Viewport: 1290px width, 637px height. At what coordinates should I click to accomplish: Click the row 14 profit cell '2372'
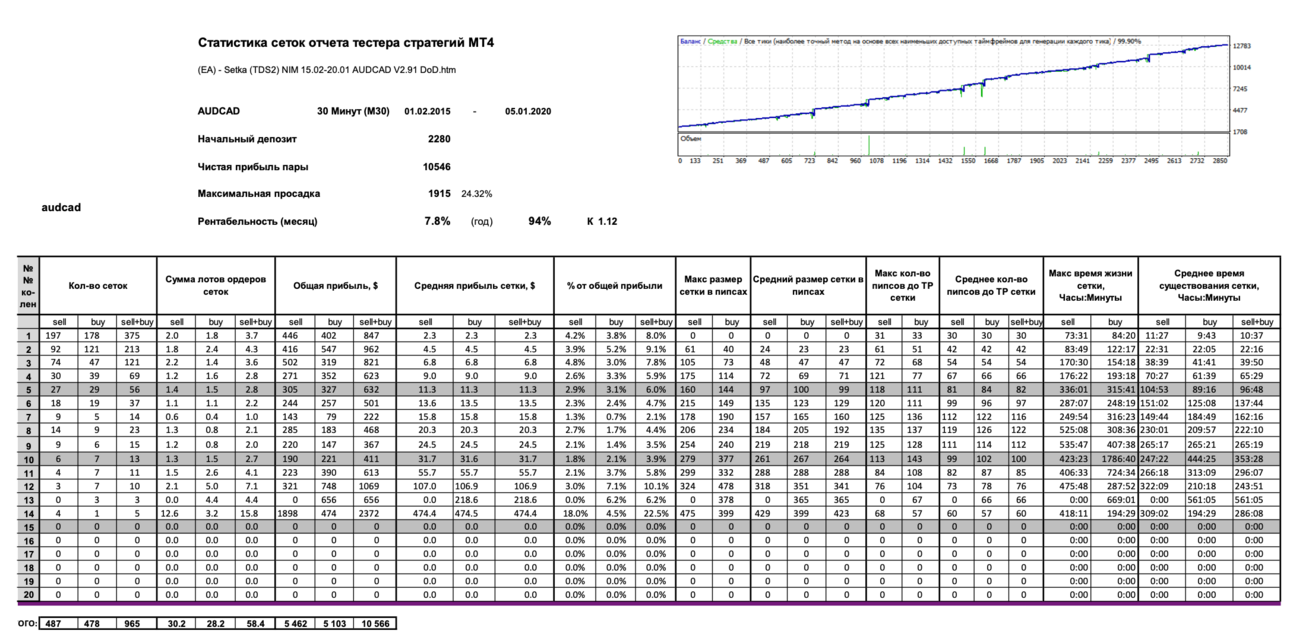[375, 515]
